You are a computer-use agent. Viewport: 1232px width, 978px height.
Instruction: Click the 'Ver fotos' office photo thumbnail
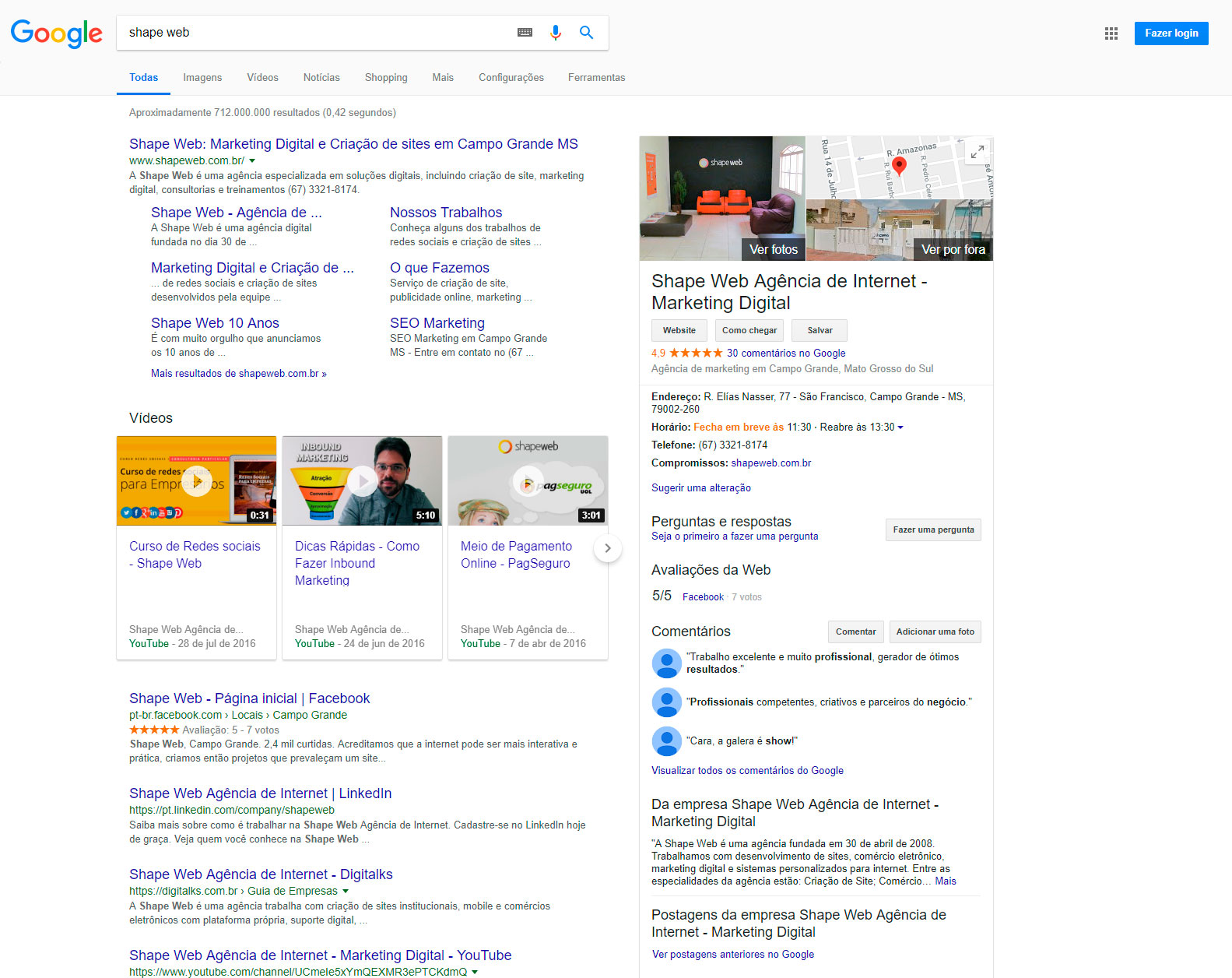pyautogui.click(x=722, y=199)
